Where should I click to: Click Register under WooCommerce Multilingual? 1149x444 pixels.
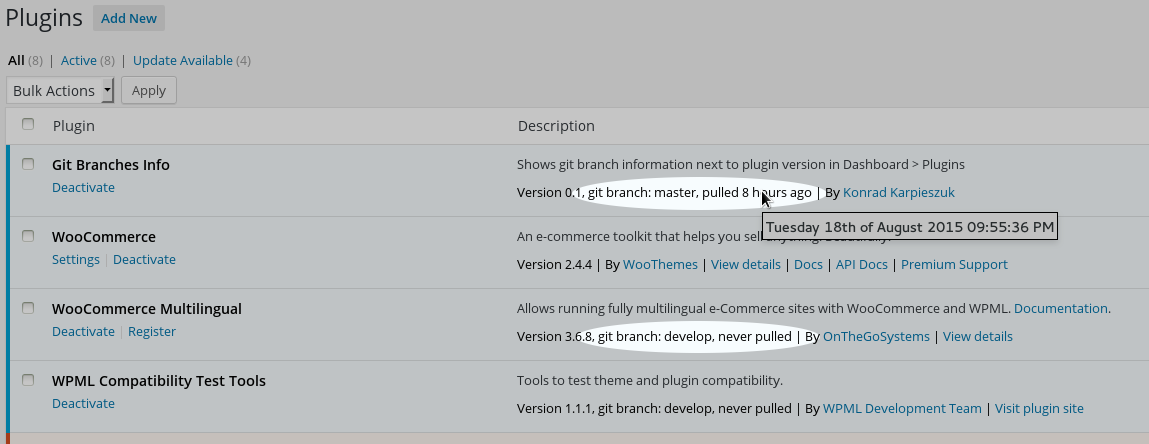[152, 331]
